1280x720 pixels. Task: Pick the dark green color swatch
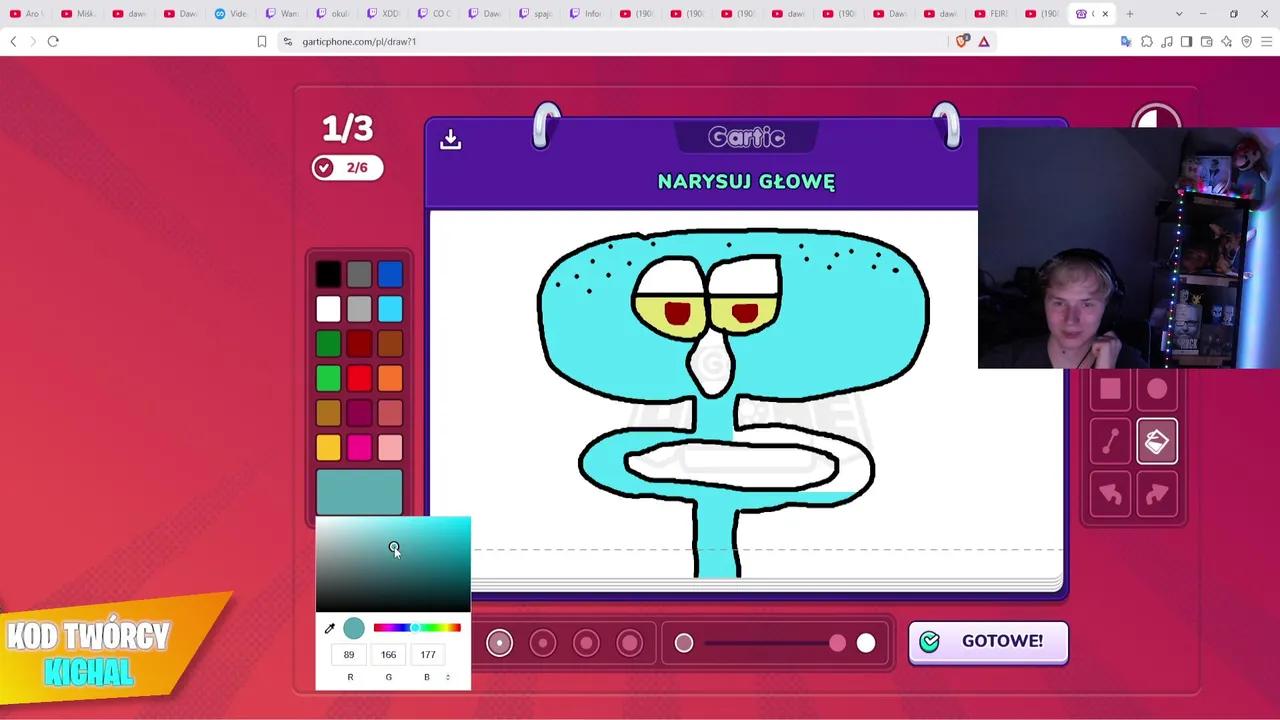tap(328, 344)
